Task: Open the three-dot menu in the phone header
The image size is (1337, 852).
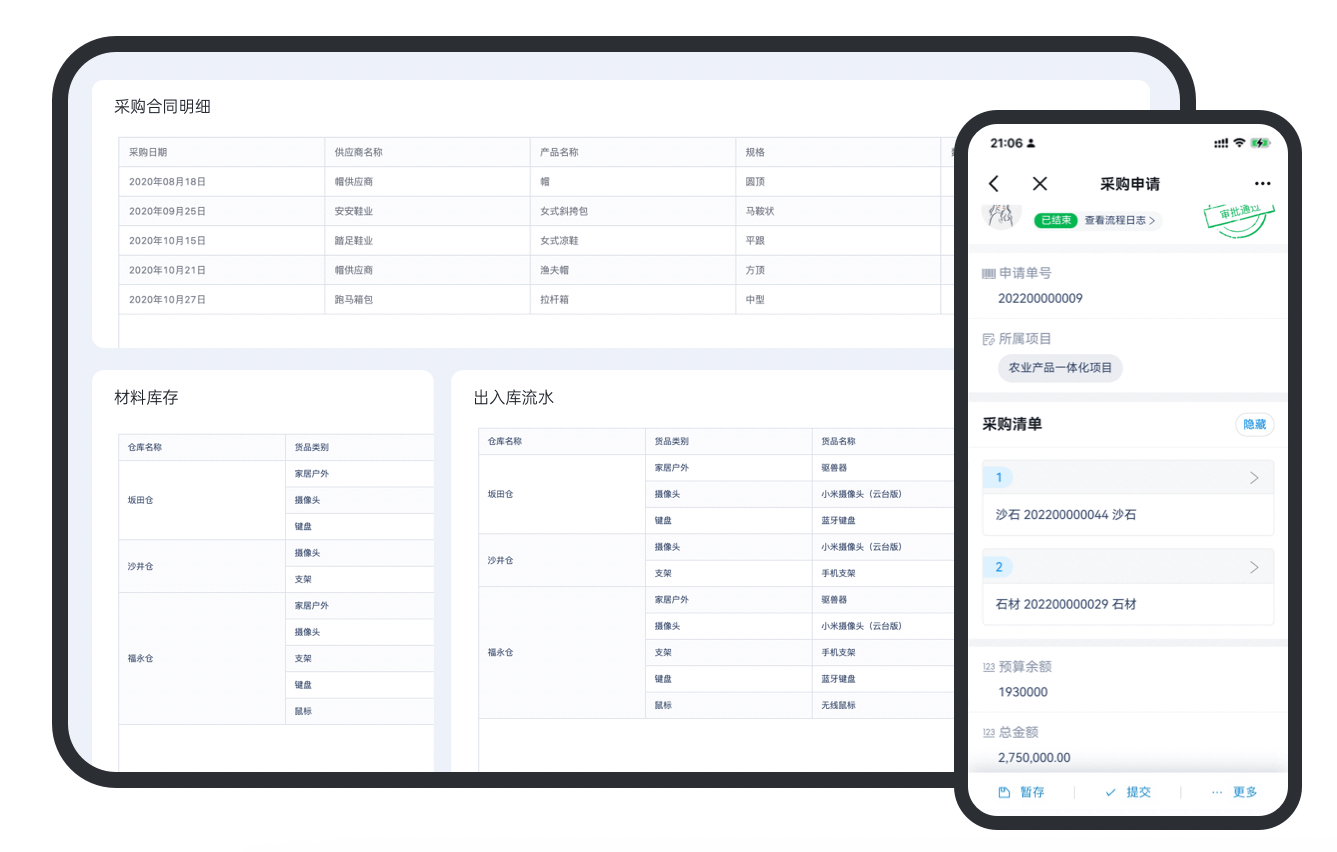Action: click(x=1262, y=184)
